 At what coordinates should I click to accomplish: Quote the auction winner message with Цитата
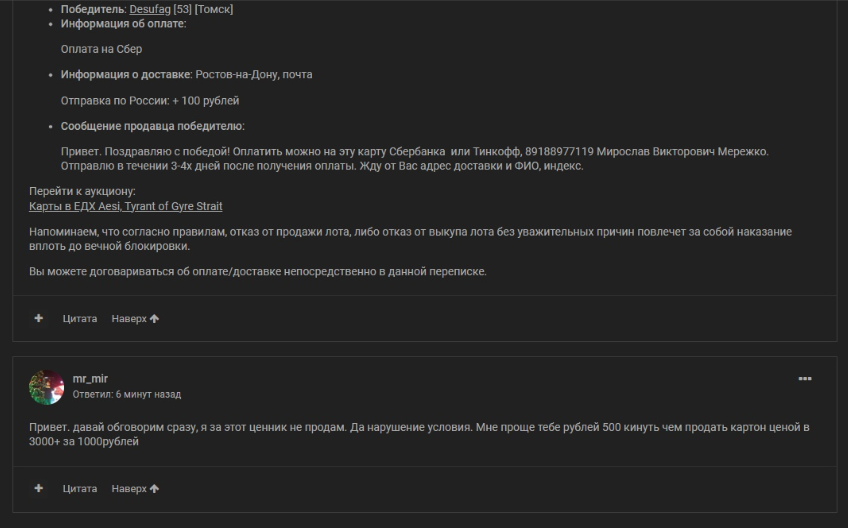pyautogui.click(x=80, y=318)
